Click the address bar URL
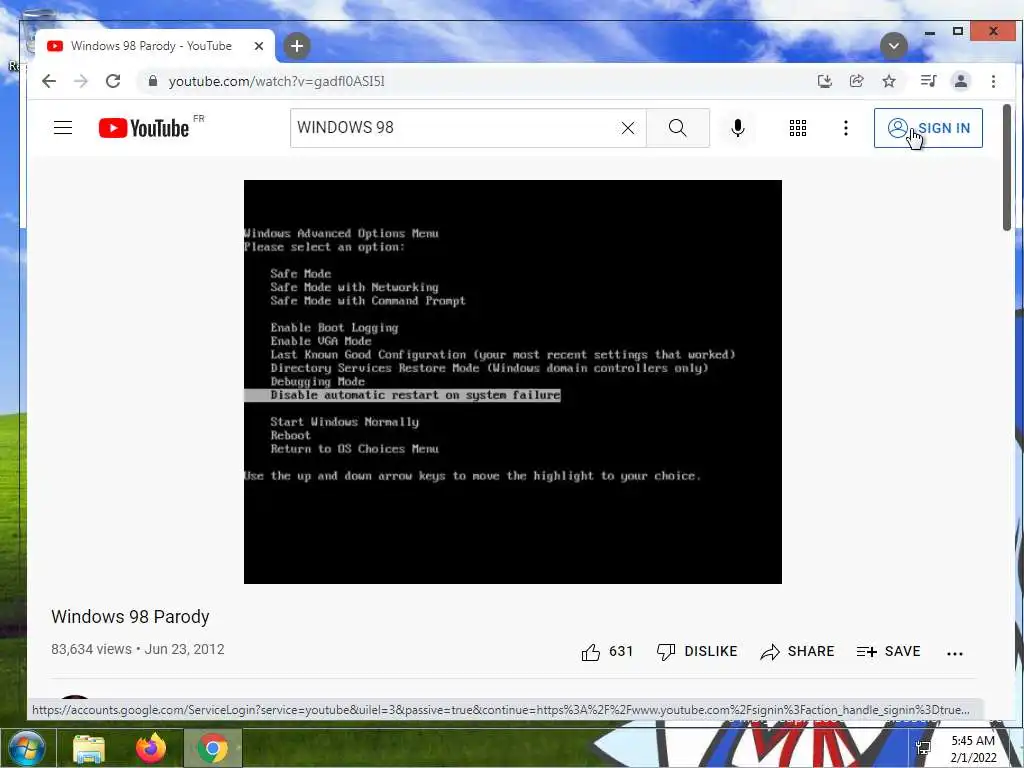Screen dimensions: 1024x768 276,82
